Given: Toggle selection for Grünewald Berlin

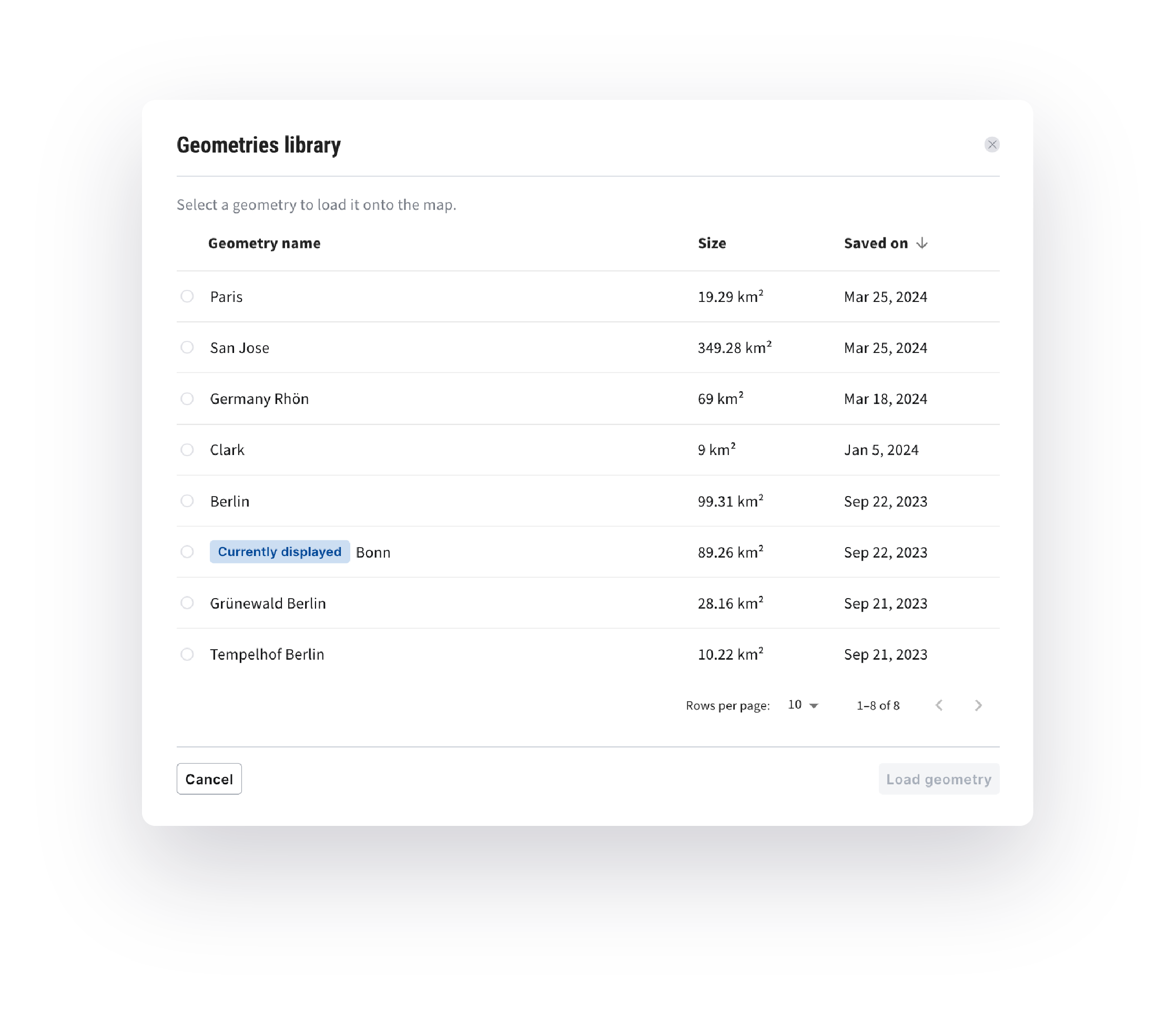Looking at the screenshot, I should tap(187, 603).
